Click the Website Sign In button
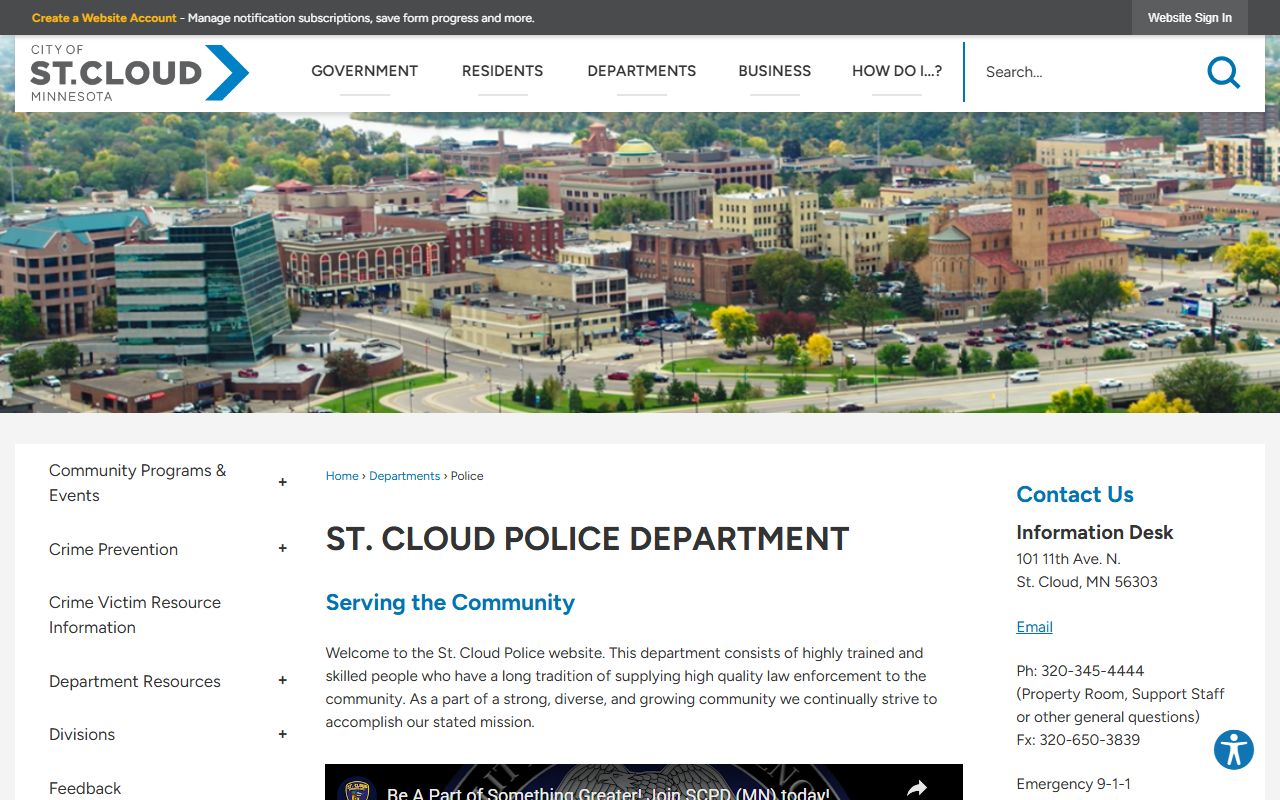The height and width of the screenshot is (800, 1280). 1189,18
